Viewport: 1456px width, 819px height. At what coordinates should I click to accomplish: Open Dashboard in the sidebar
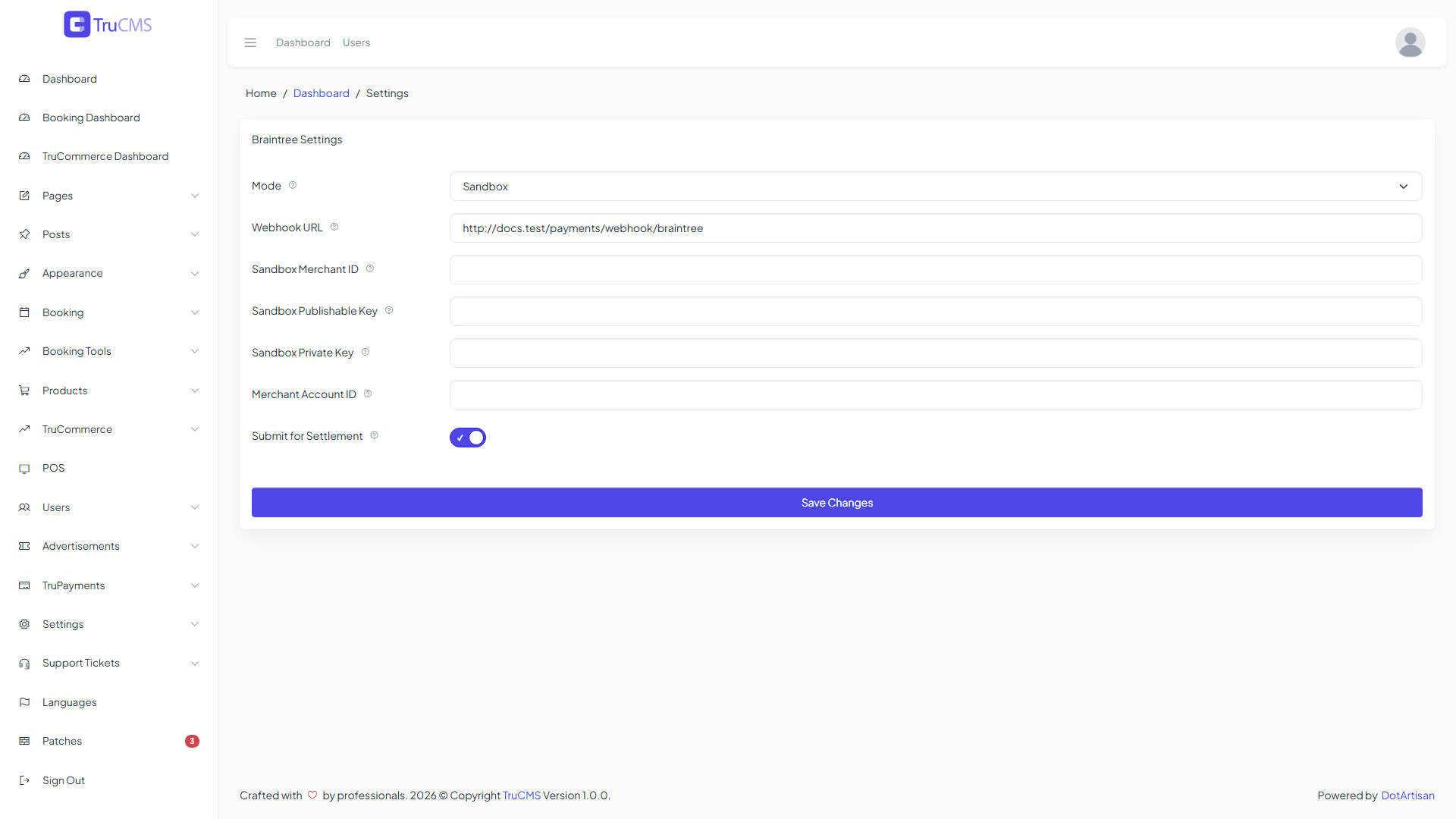[109, 79]
